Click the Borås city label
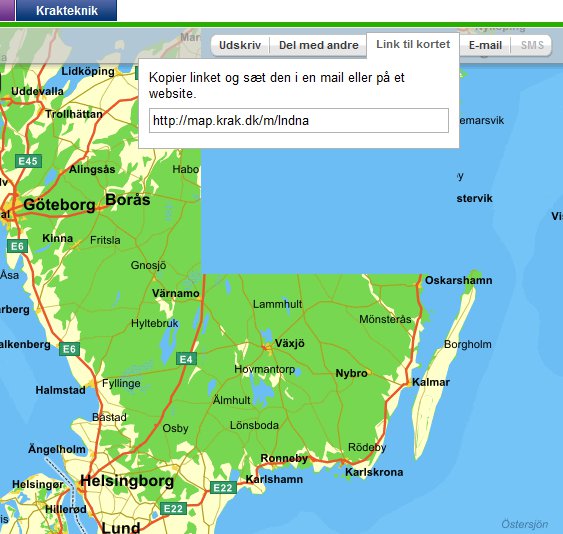The width and height of the screenshot is (563, 534). (x=127, y=200)
